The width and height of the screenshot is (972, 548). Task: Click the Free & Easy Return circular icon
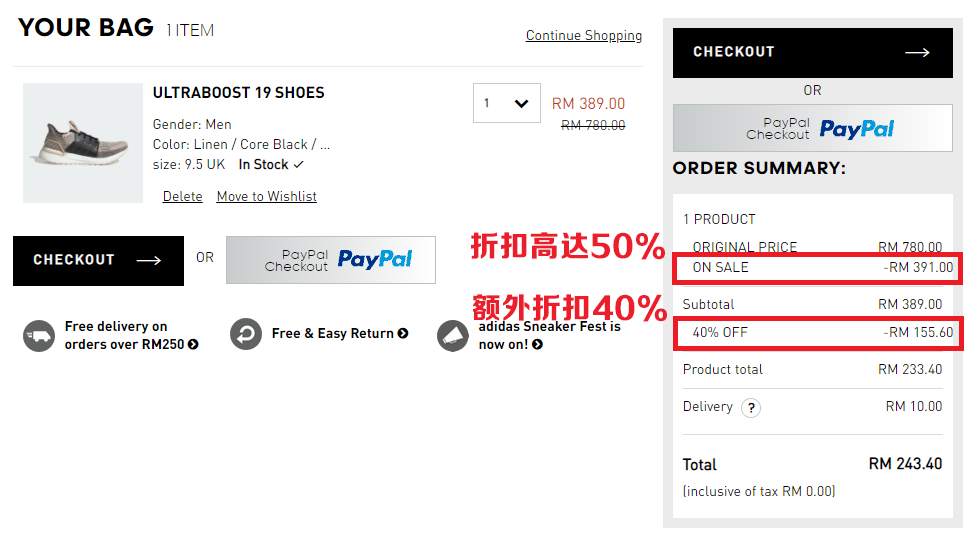(246, 334)
